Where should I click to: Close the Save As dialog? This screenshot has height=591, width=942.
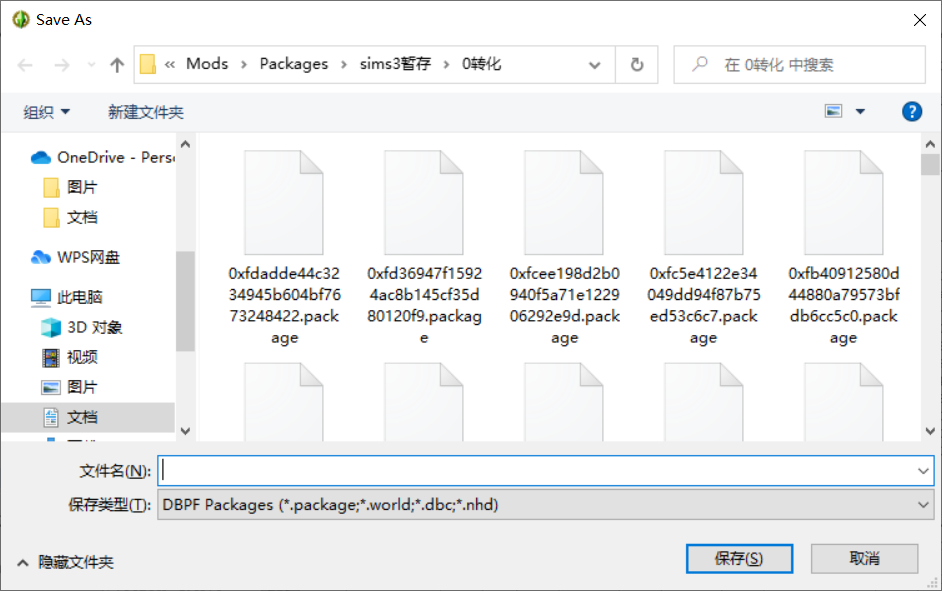(919, 20)
